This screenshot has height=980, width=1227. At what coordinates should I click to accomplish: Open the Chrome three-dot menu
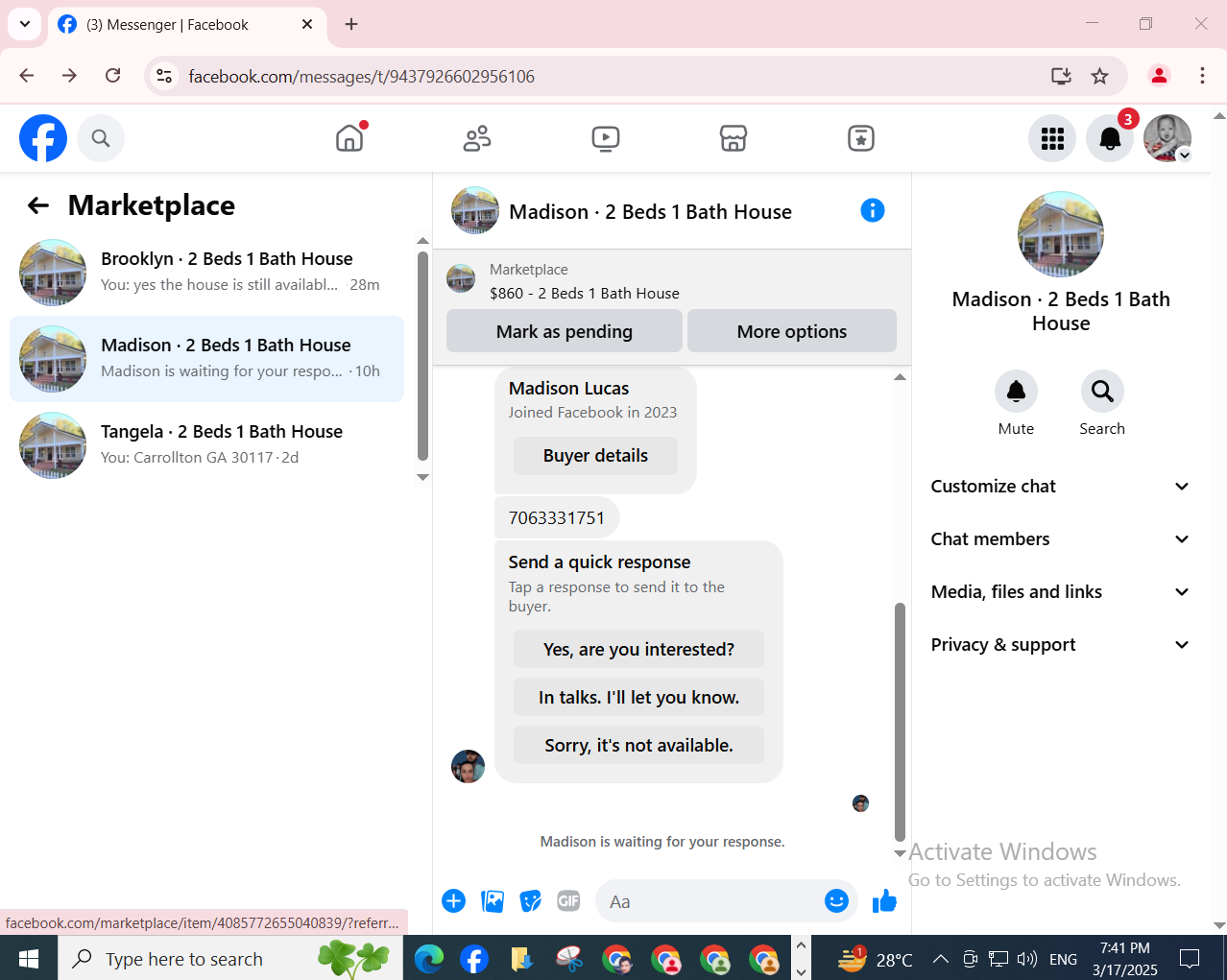pyautogui.click(x=1202, y=76)
